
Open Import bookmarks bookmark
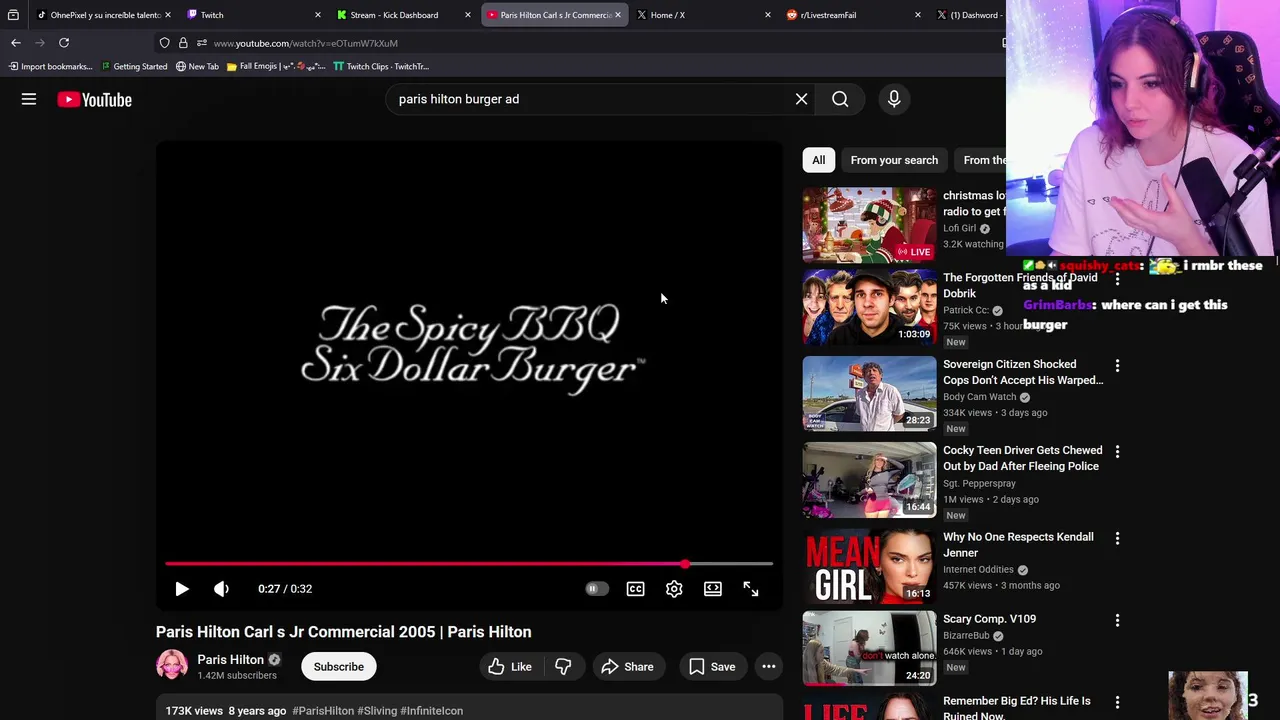pos(50,66)
